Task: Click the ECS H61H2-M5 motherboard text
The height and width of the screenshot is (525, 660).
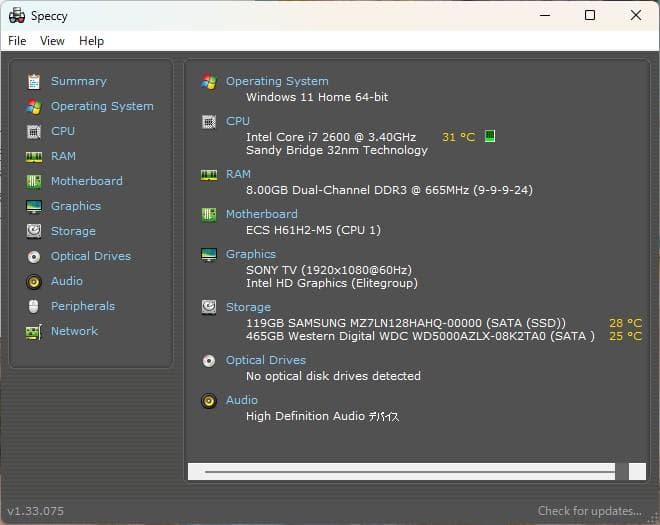Action: pyautogui.click(x=313, y=230)
